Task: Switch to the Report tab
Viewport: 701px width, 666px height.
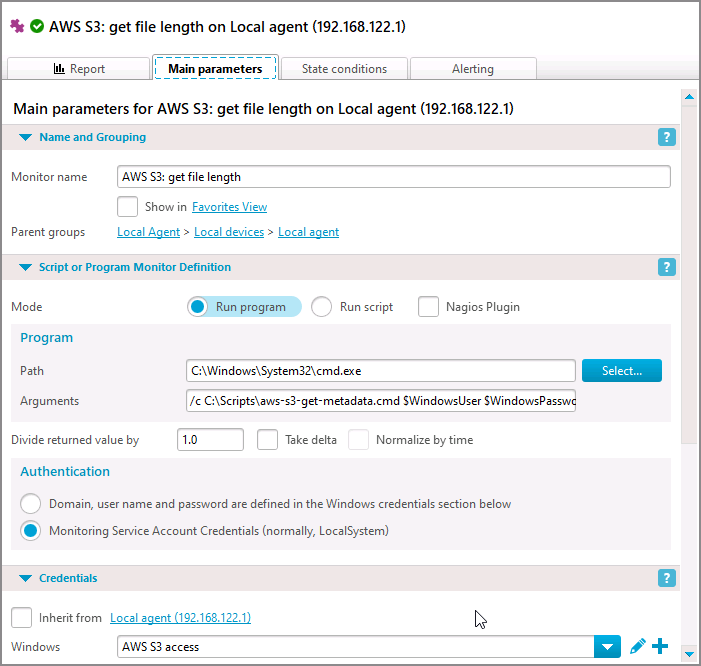Action: click(x=79, y=68)
